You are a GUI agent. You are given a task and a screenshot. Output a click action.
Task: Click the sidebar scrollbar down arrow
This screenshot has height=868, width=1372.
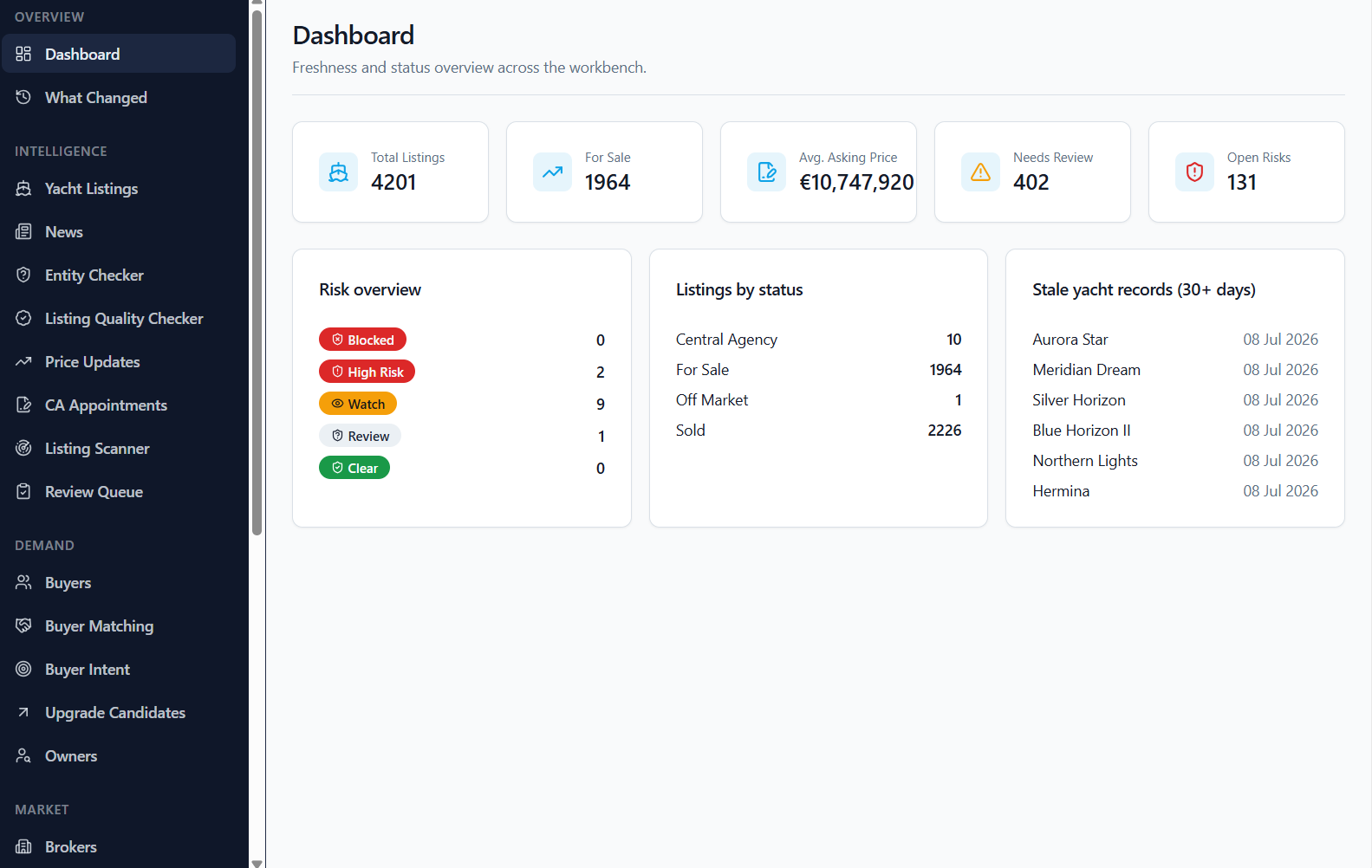[x=257, y=863]
